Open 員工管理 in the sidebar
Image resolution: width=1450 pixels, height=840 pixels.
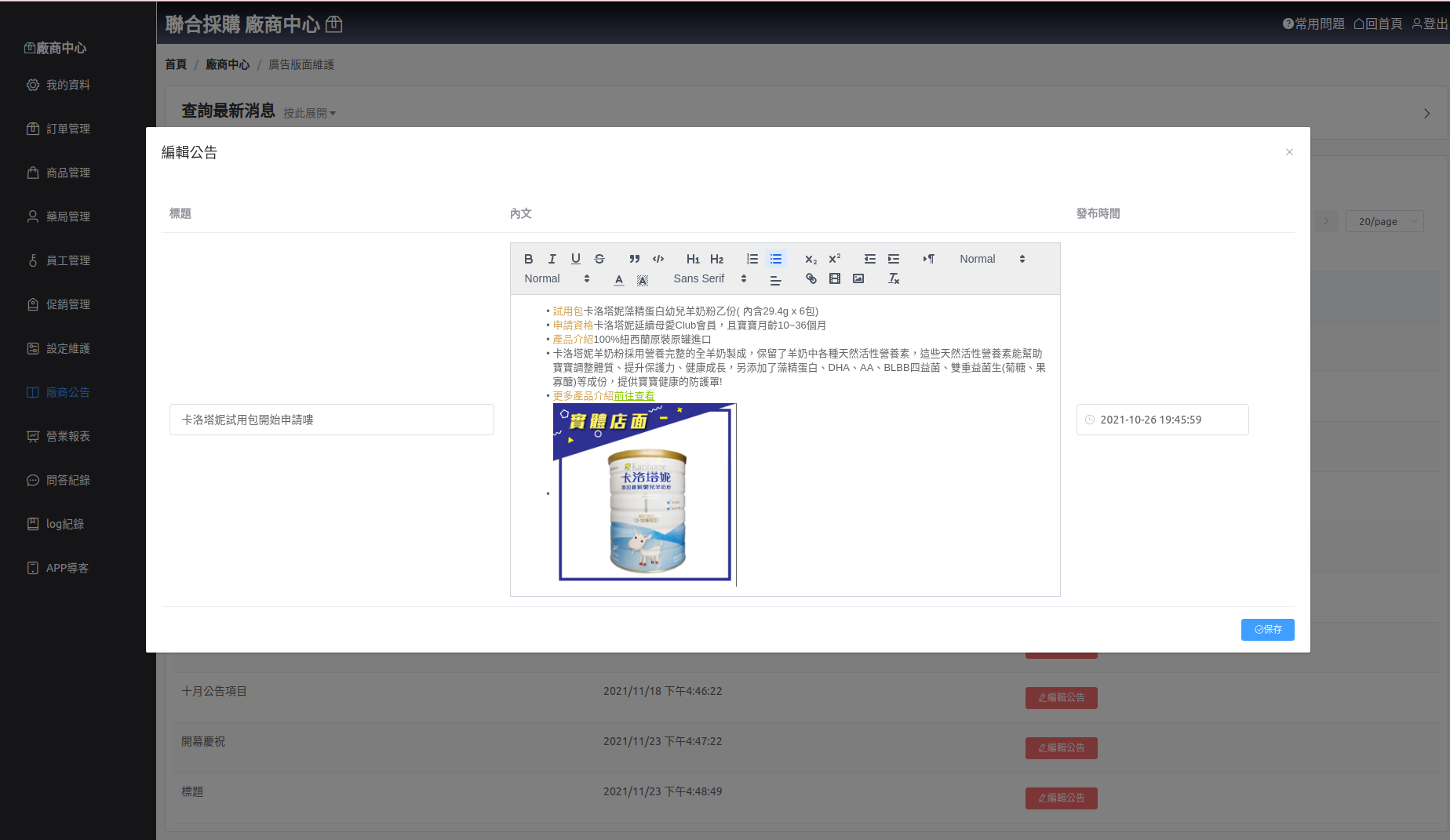tap(68, 260)
